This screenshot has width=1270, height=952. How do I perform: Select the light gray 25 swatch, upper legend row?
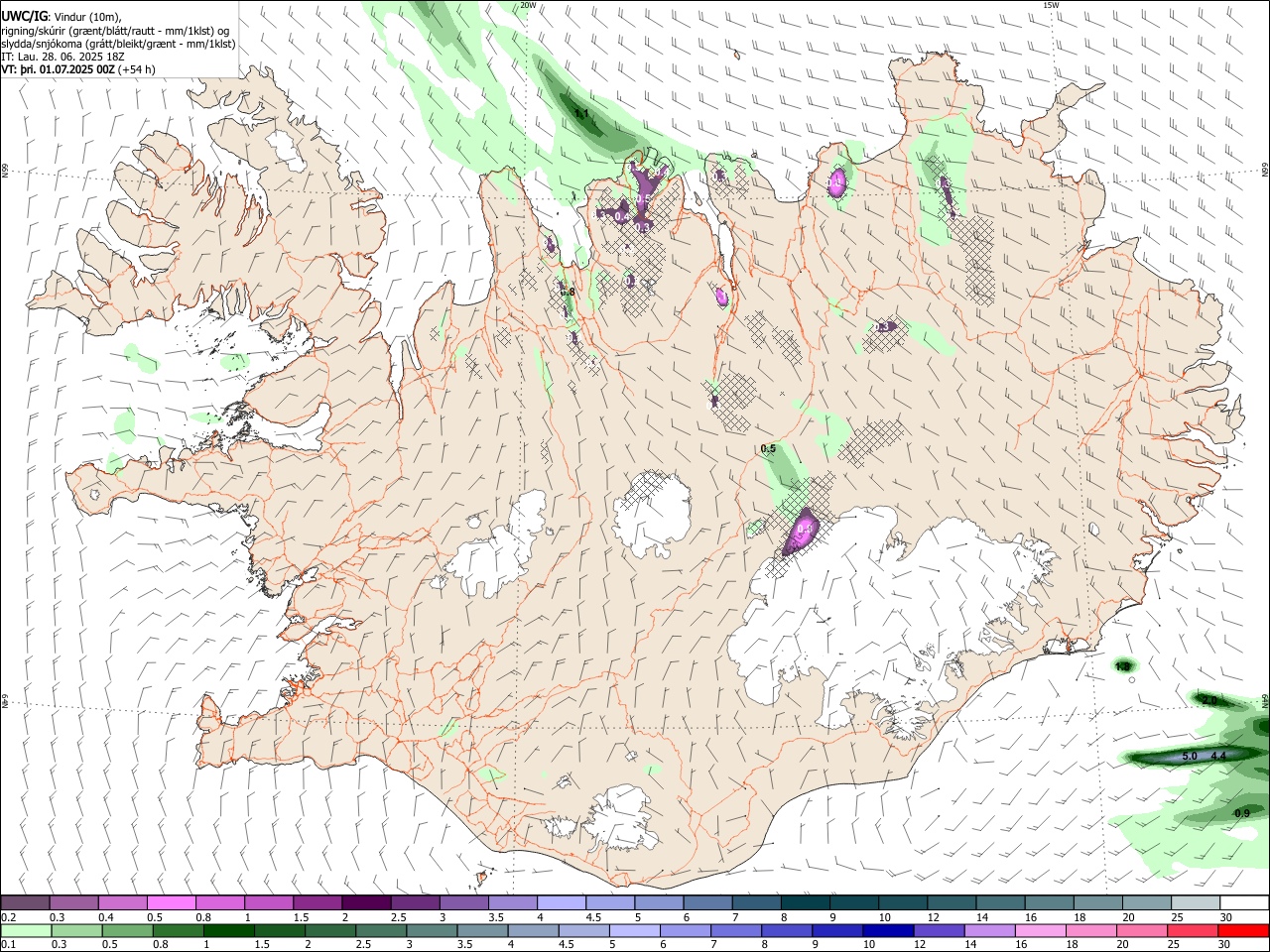click(x=1194, y=902)
